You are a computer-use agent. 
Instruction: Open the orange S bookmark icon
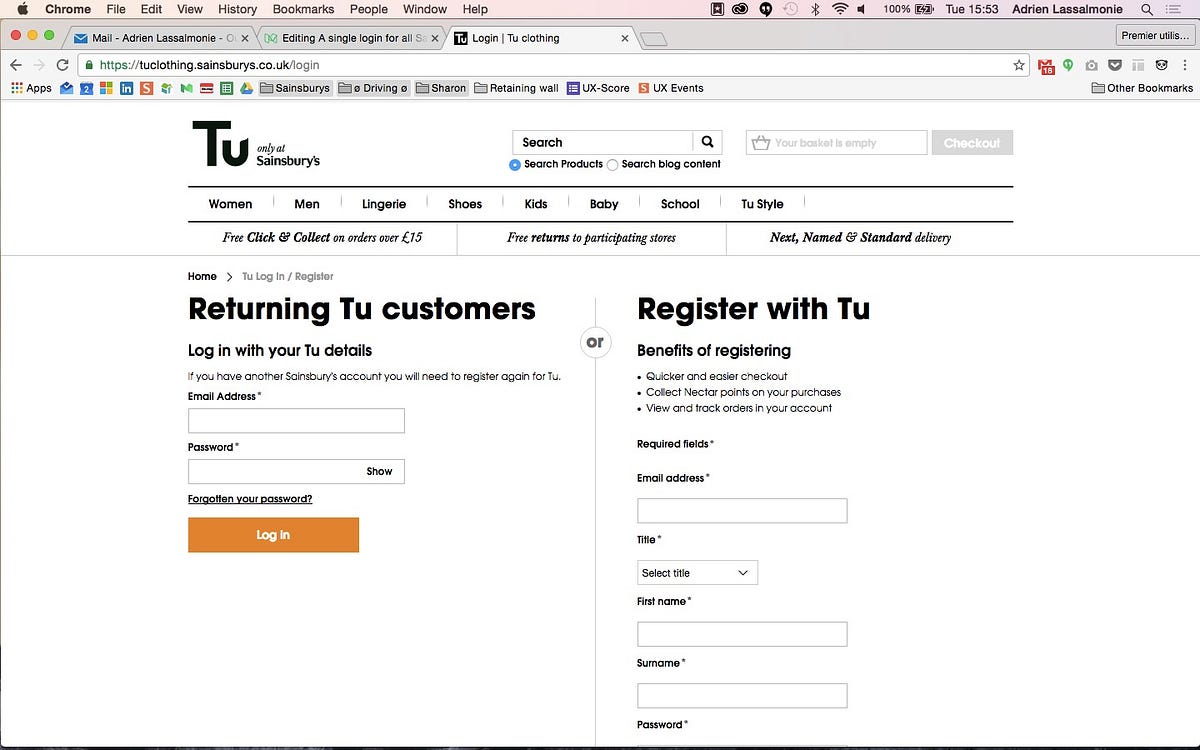click(146, 88)
